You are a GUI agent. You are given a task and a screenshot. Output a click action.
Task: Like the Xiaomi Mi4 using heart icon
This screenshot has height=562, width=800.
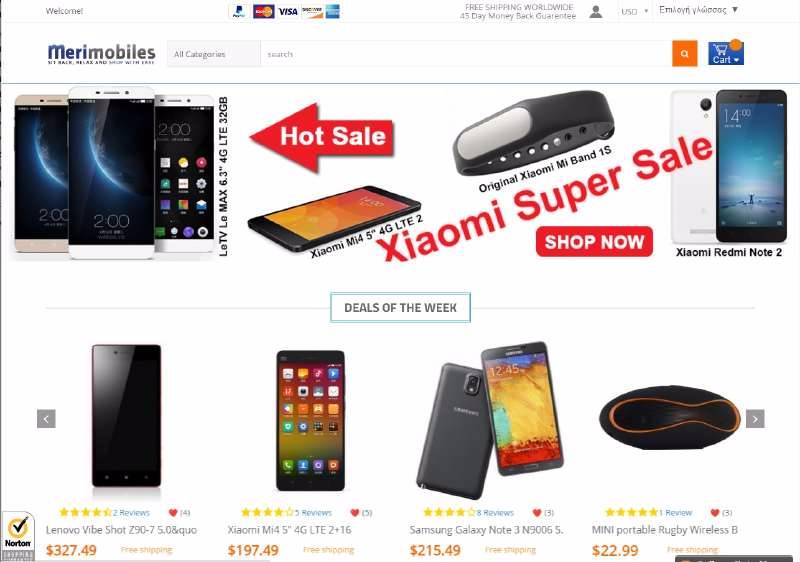tap(355, 513)
